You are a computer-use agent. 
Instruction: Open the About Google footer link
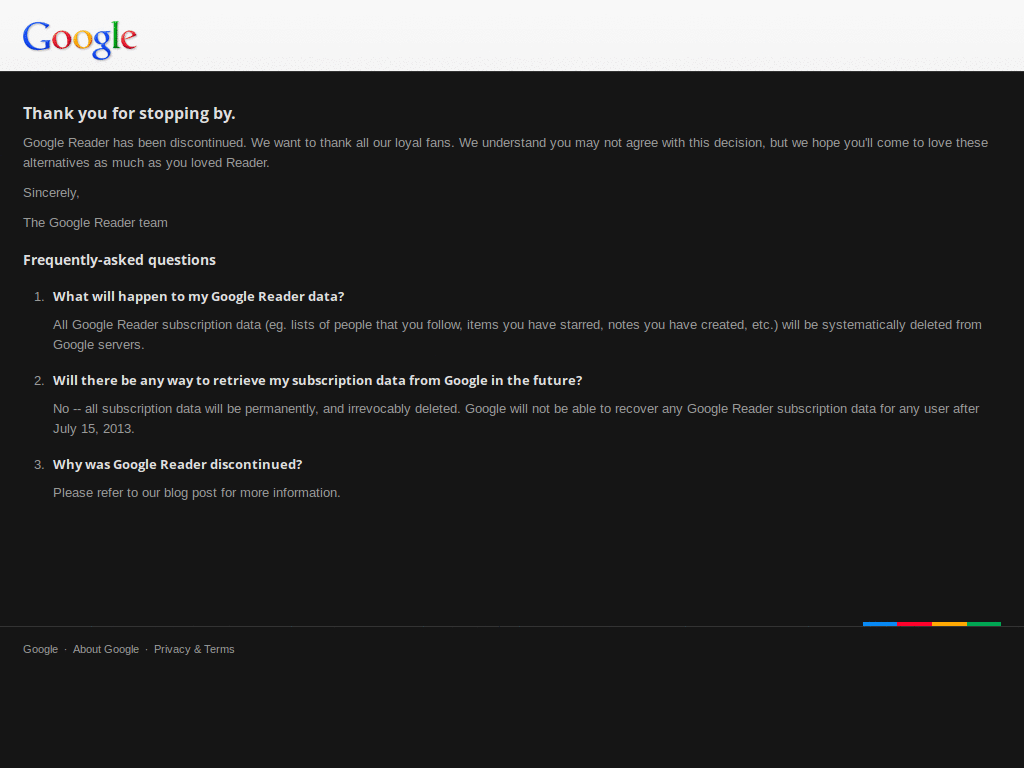106,649
